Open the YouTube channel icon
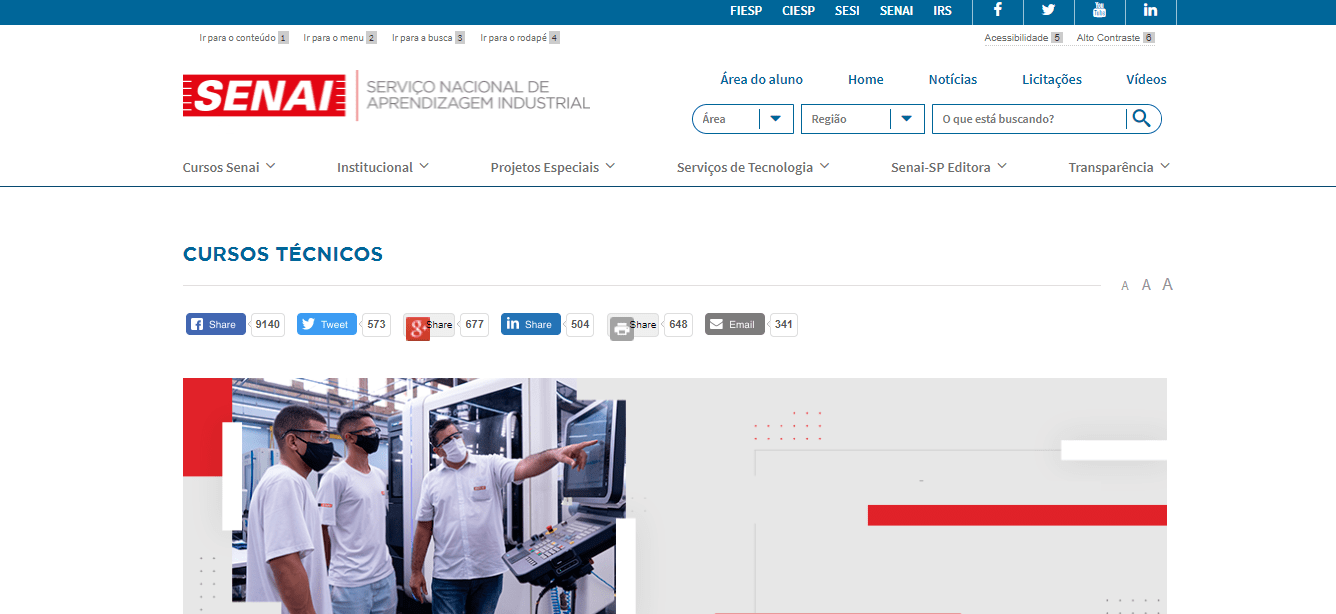The width and height of the screenshot is (1336, 614). pyautogui.click(x=1099, y=12)
